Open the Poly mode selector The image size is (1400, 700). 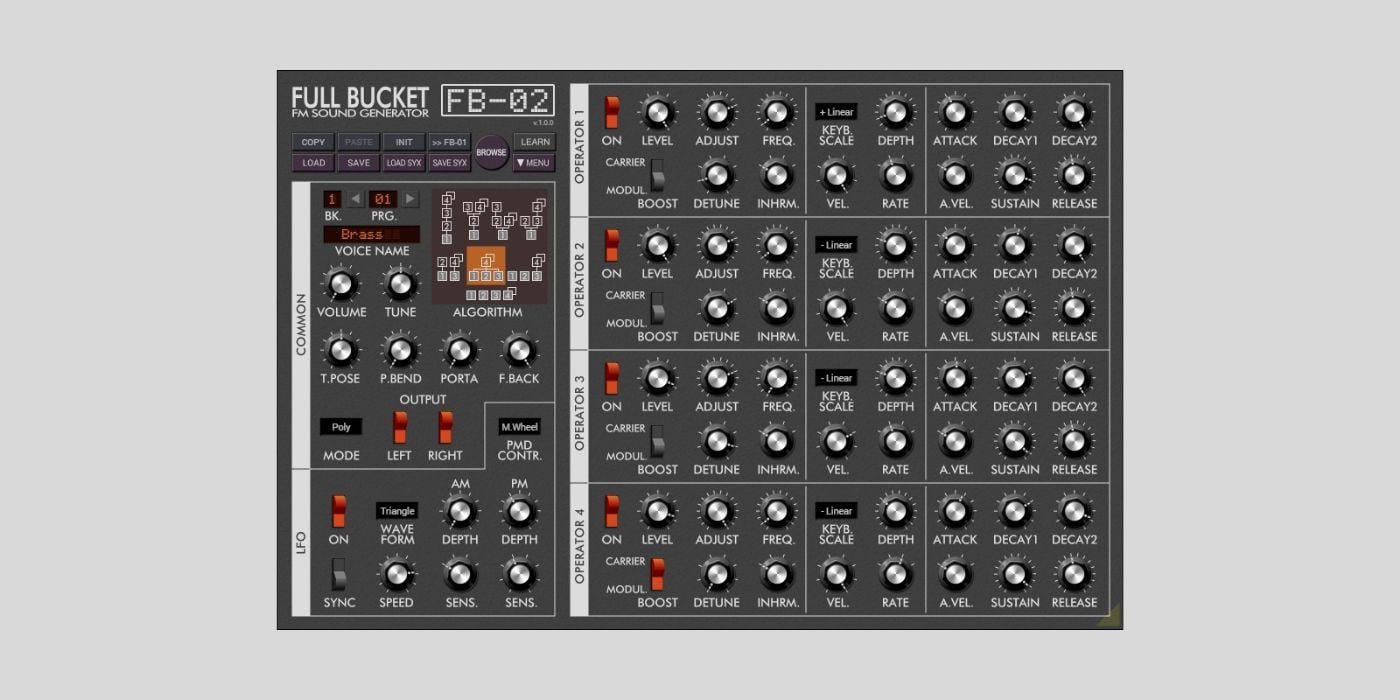[341, 427]
